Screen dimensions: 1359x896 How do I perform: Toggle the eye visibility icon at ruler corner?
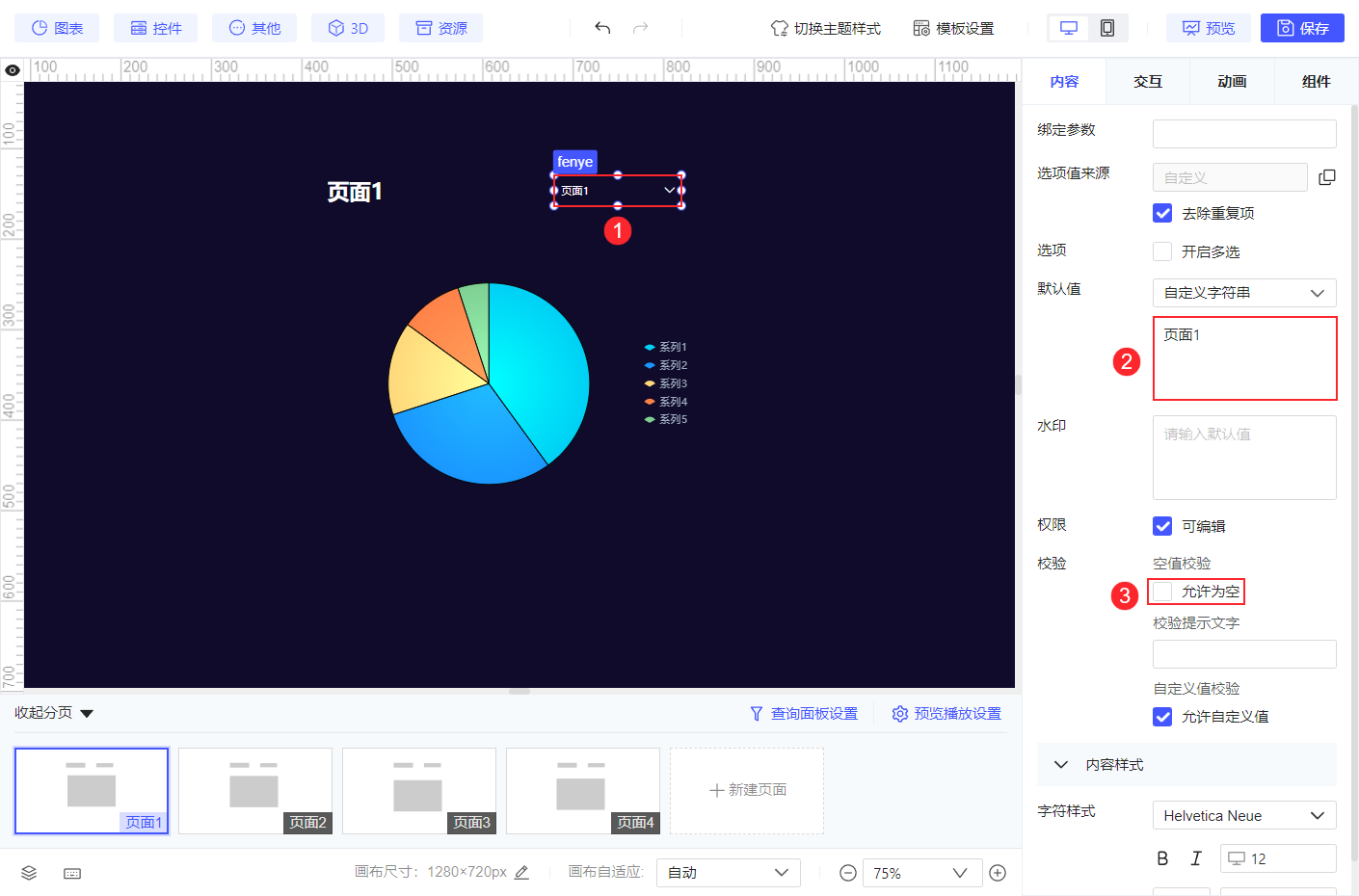[x=13, y=70]
